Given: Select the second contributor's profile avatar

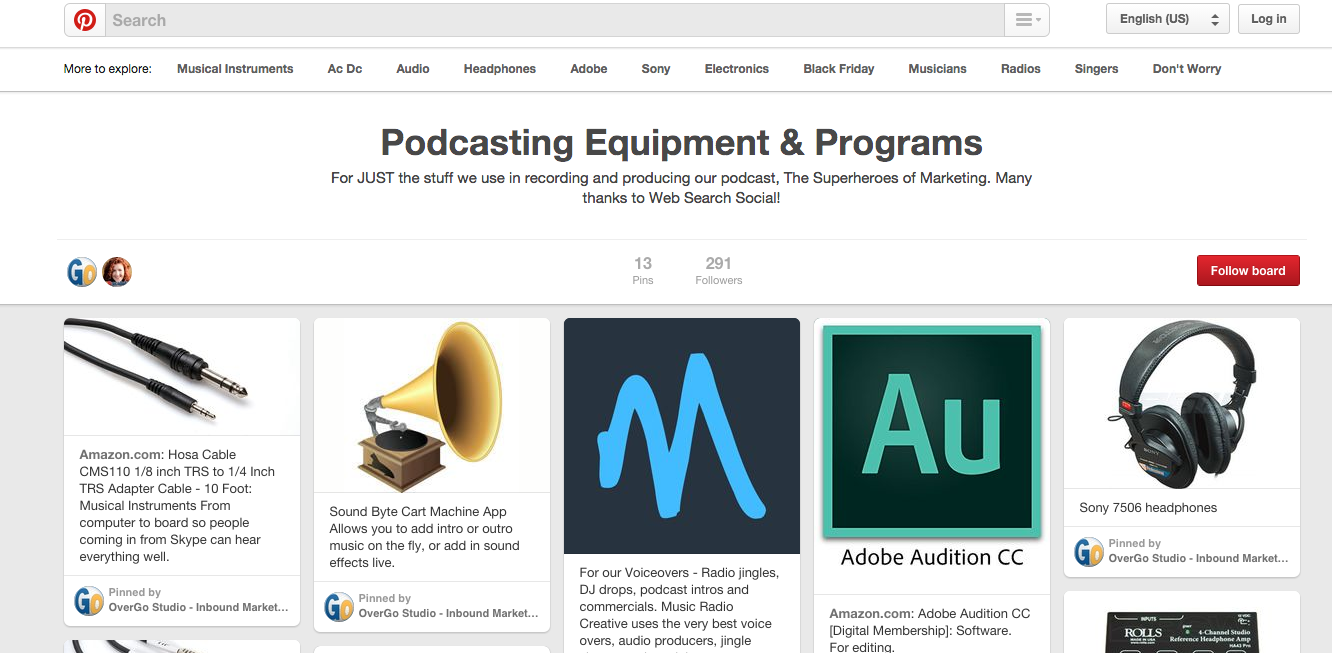Looking at the screenshot, I should coord(117,271).
